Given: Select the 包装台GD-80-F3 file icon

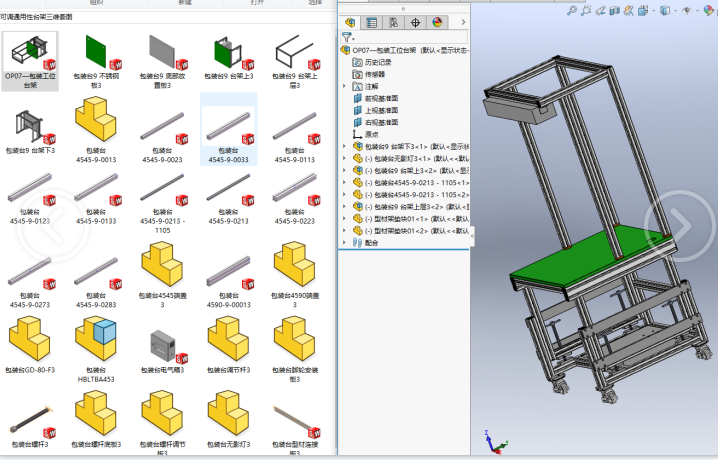Looking at the screenshot, I should [30, 339].
